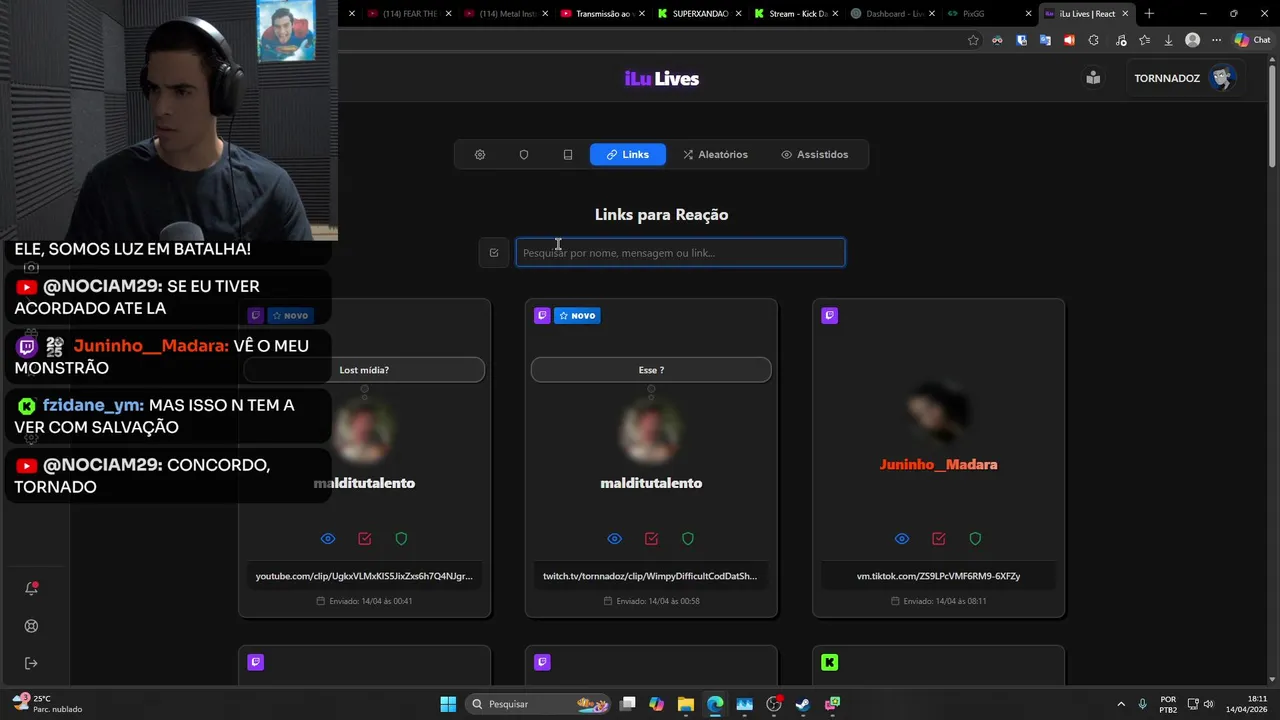Open Steam from the taskbar
This screenshot has height=720, width=1280.
pos(802,704)
